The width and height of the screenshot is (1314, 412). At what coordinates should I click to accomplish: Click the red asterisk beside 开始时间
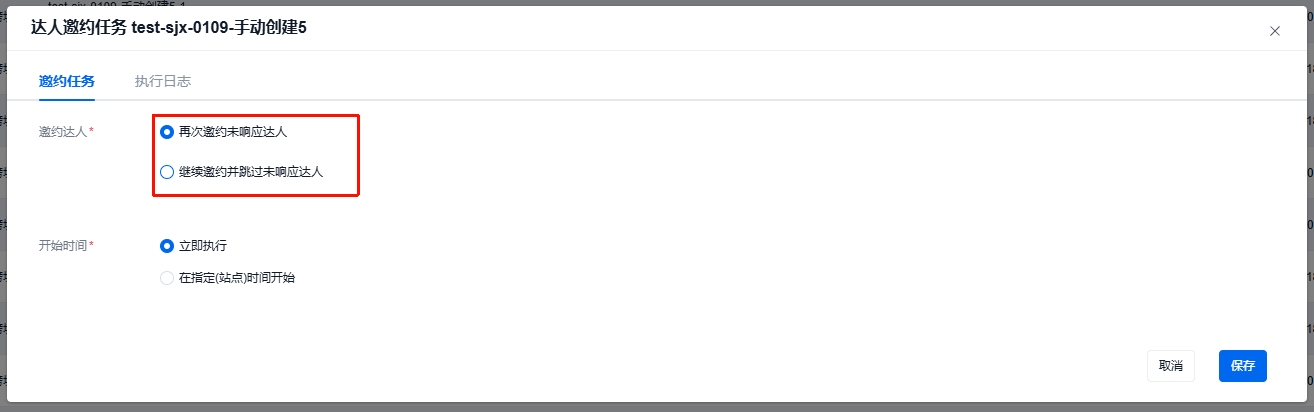click(91, 245)
